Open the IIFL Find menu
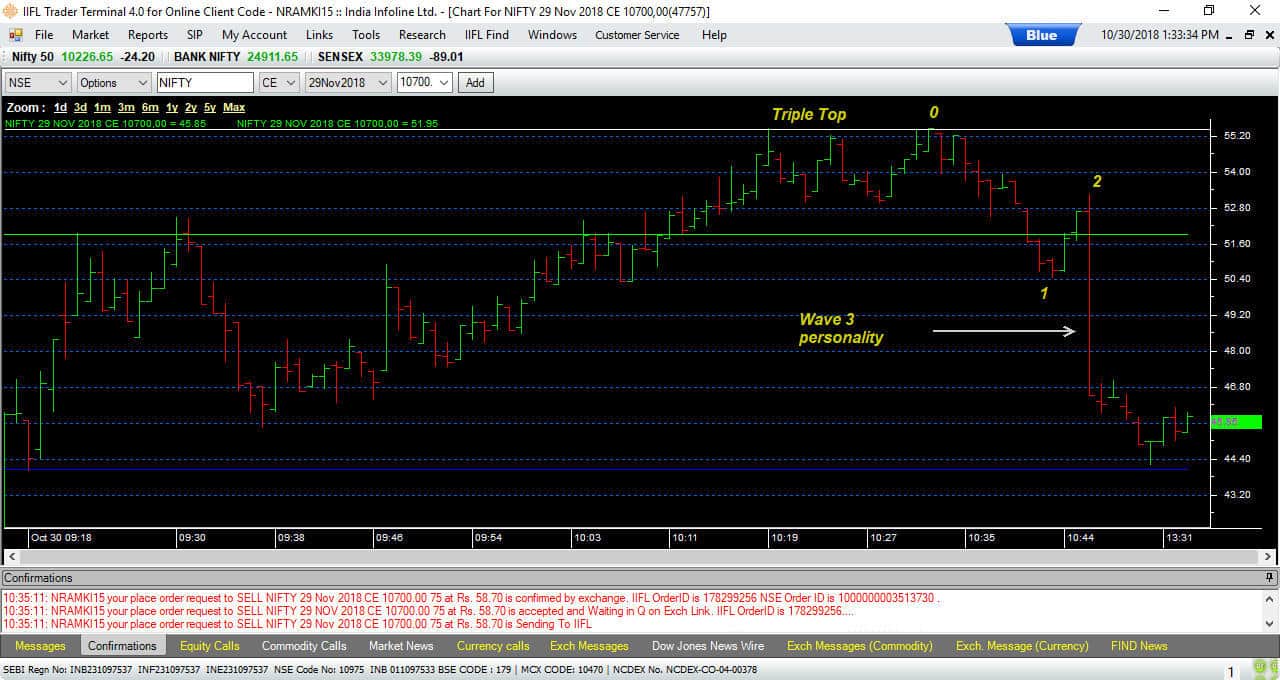The width and height of the screenshot is (1280, 680). coord(487,34)
